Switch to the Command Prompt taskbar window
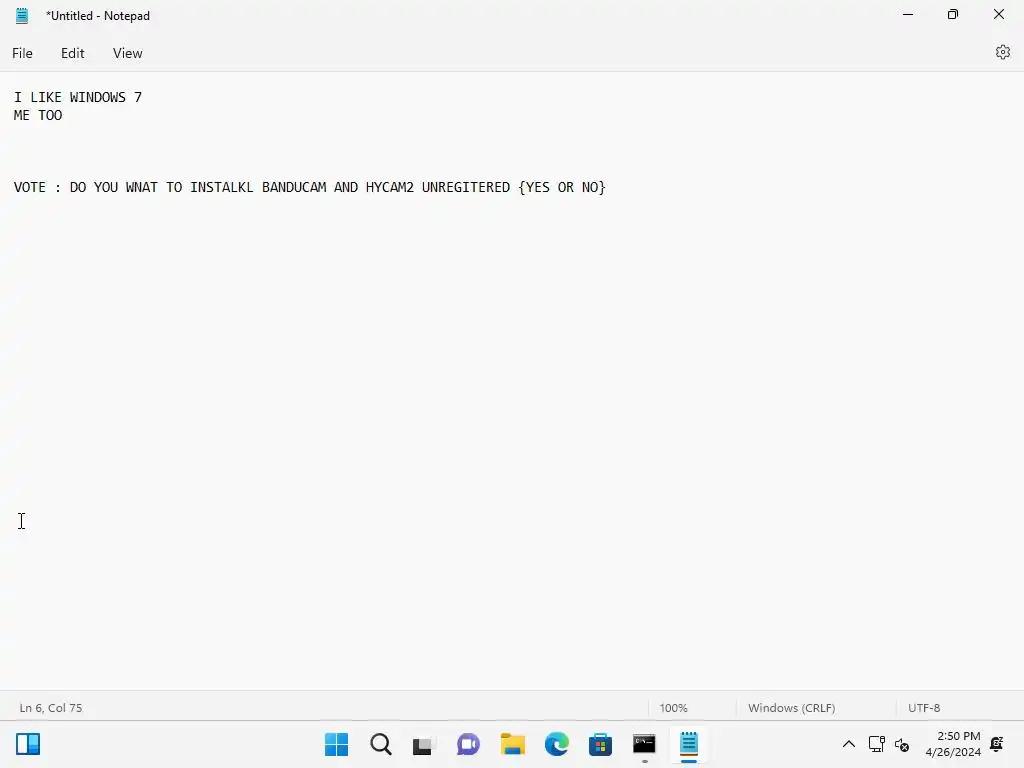 click(x=644, y=744)
